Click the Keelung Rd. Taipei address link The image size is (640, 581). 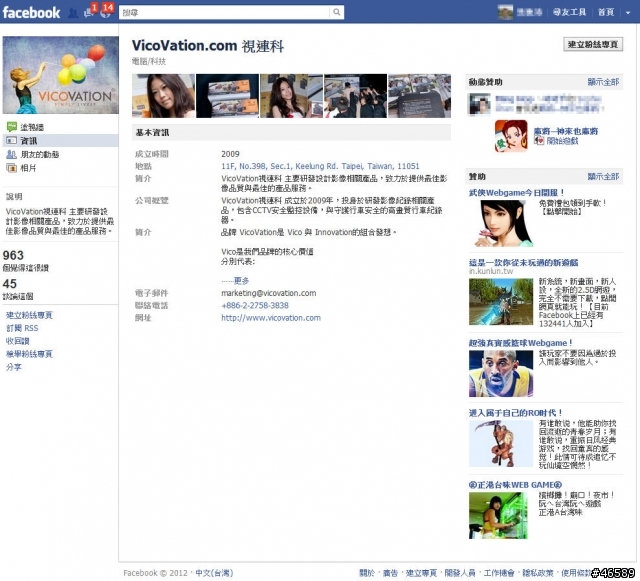coord(320,166)
